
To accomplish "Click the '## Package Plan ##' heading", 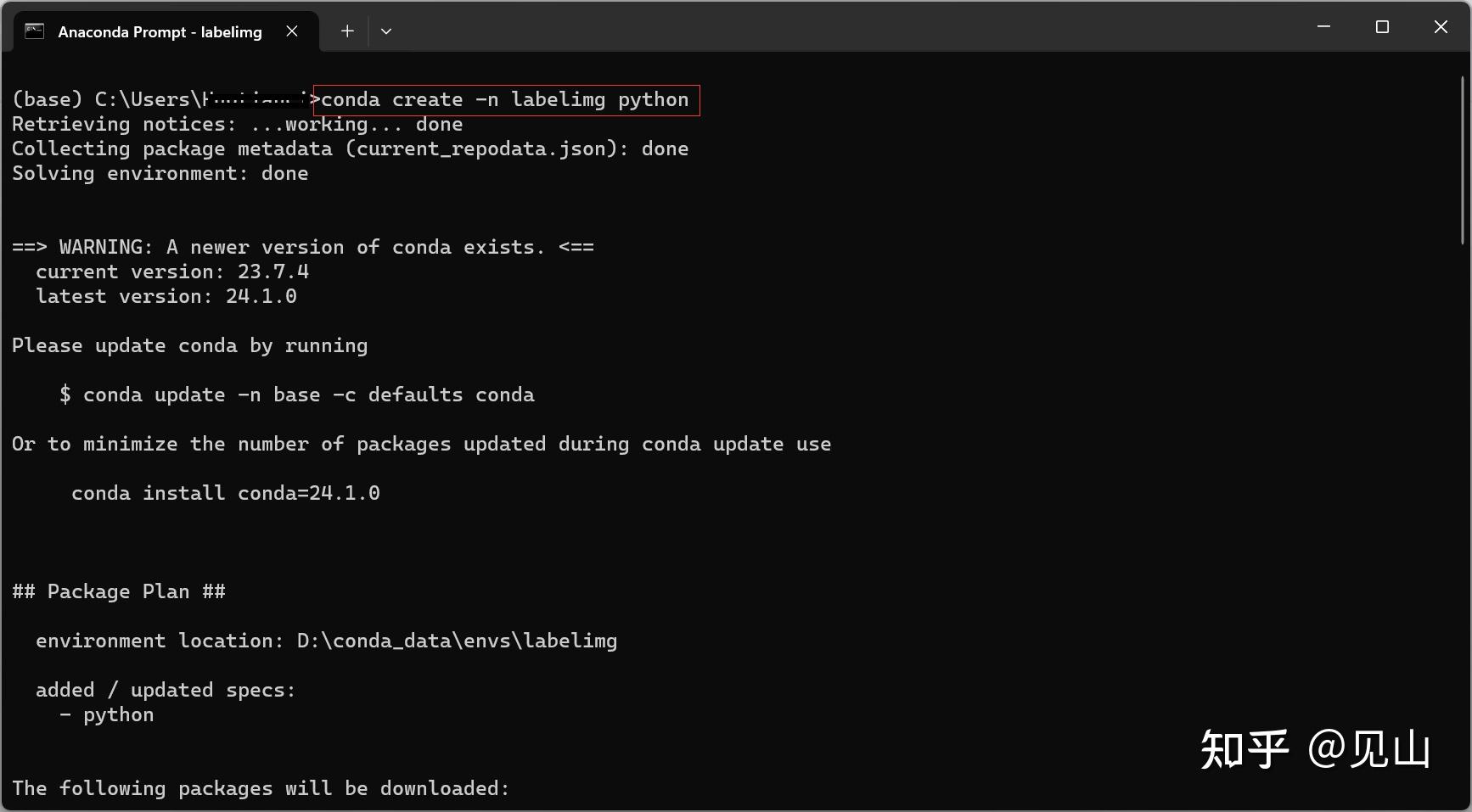I will tap(119, 591).
